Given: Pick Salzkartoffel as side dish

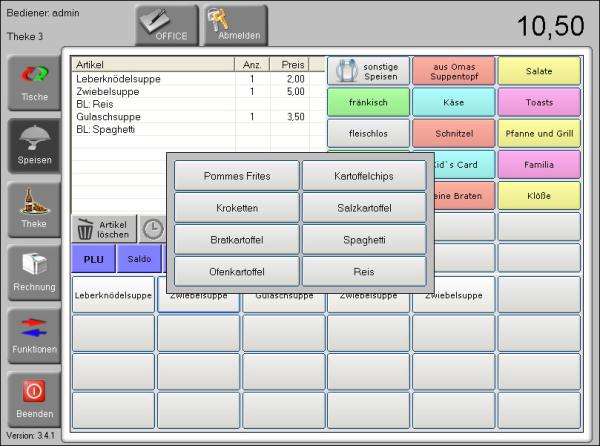Looking at the screenshot, I should pyautogui.click(x=363, y=208).
